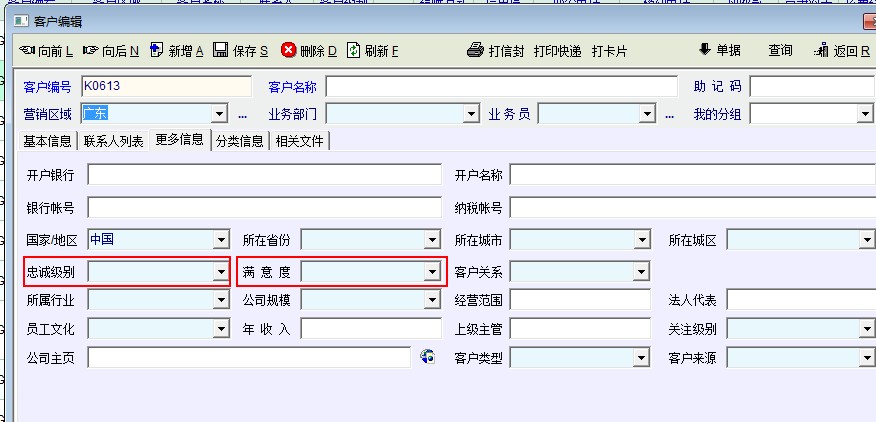
Task: Click the 返回 (return) toolbar icon
Action: (x=822, y=50)
